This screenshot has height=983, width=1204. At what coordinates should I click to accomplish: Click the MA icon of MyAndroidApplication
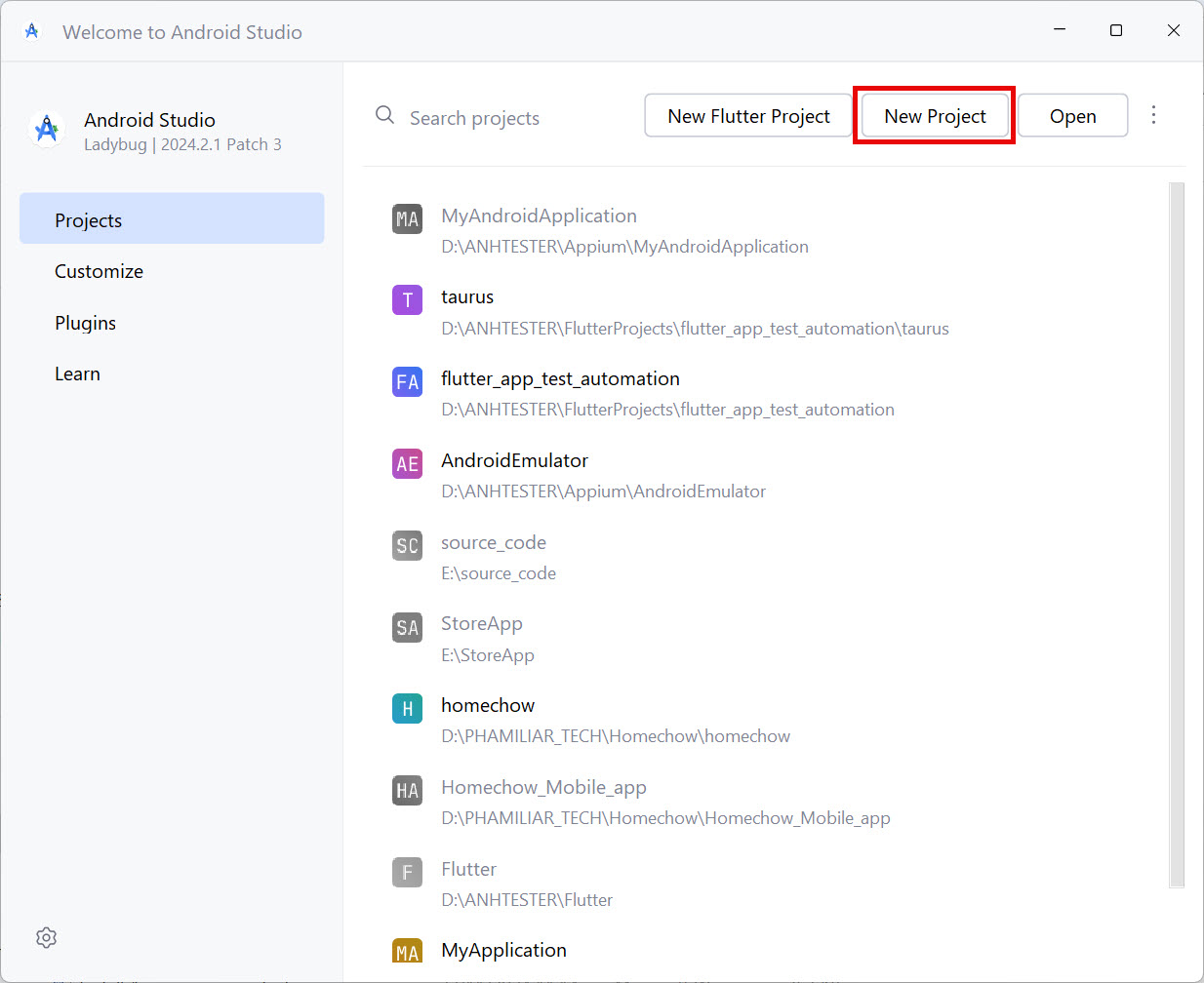tap(407, 218)
